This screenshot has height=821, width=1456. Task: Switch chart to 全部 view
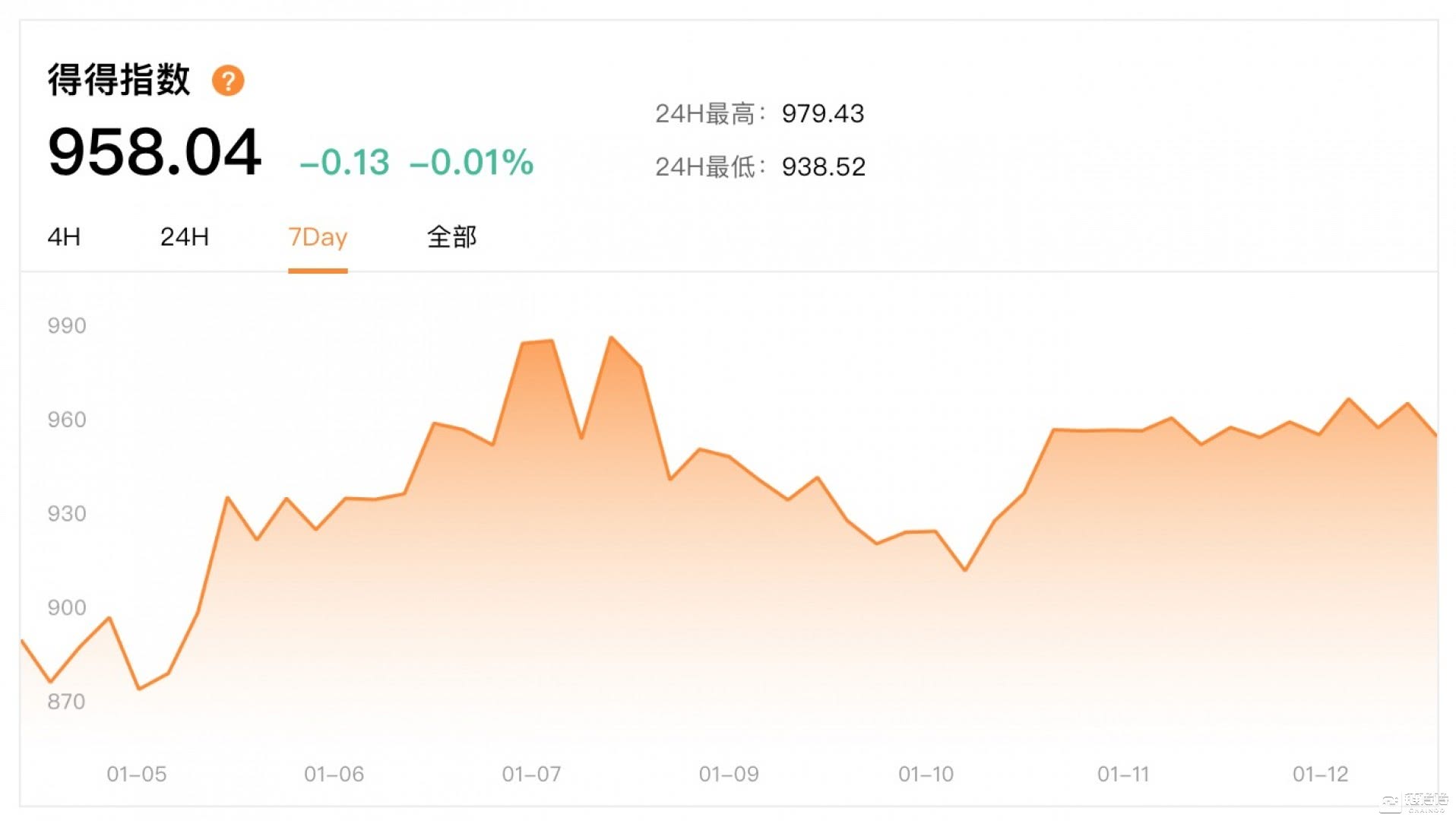[451, 236]
